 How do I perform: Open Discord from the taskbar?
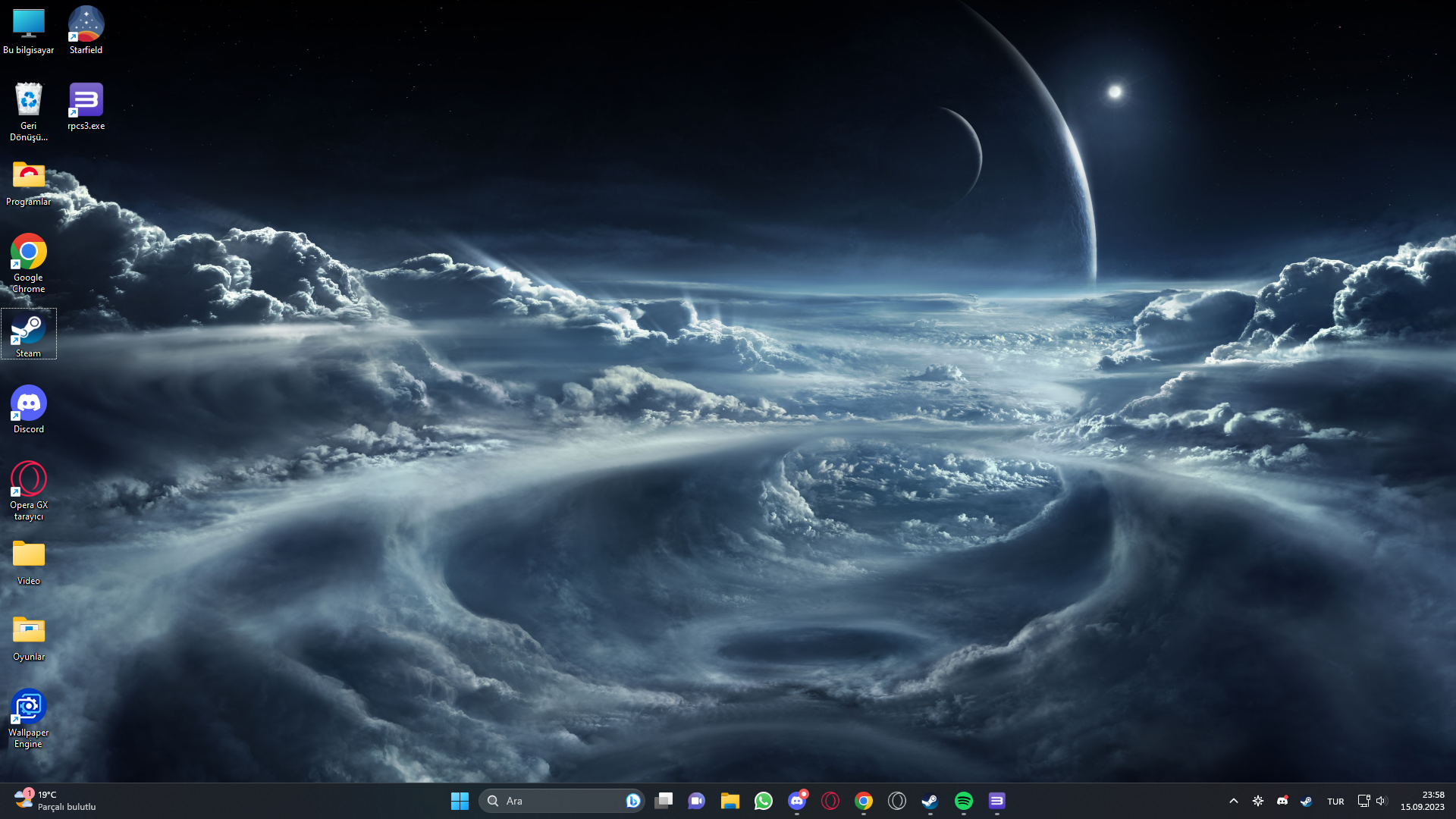coord(797,801)
